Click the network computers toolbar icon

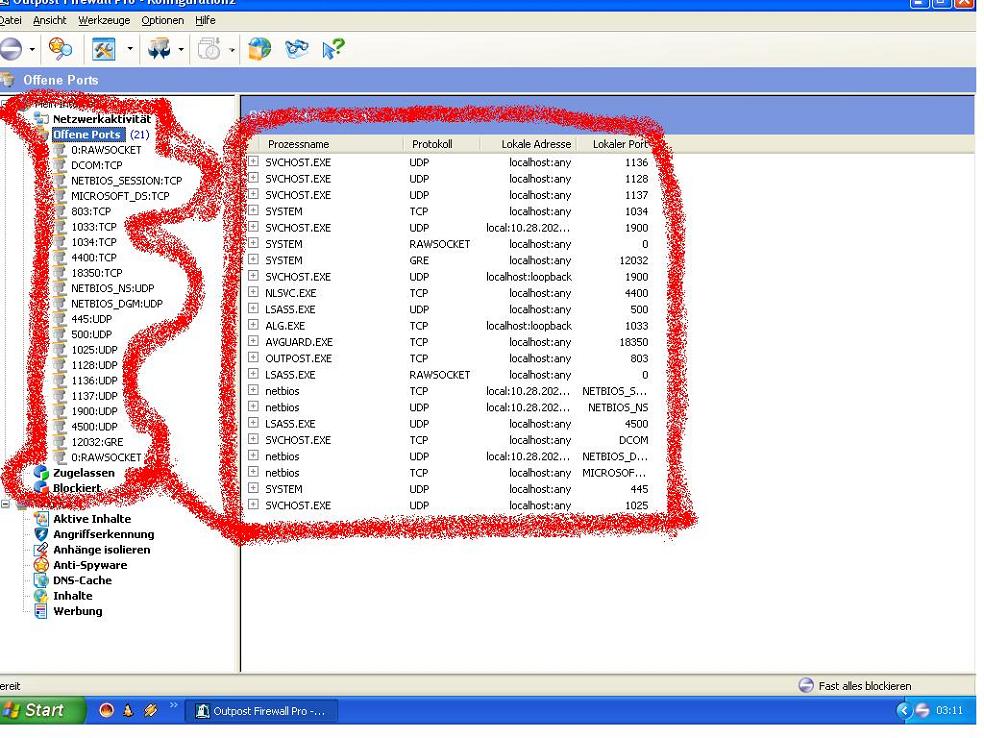(x=159, y=49)
